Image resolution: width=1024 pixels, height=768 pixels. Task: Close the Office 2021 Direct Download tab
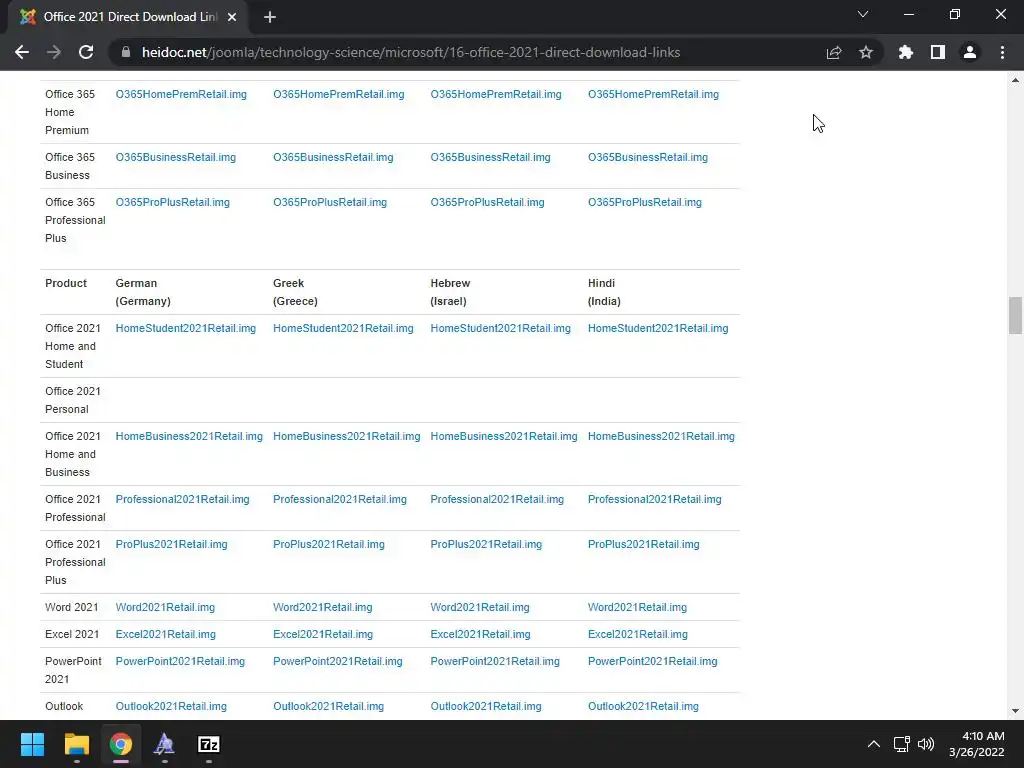click(x=232, y=17)
